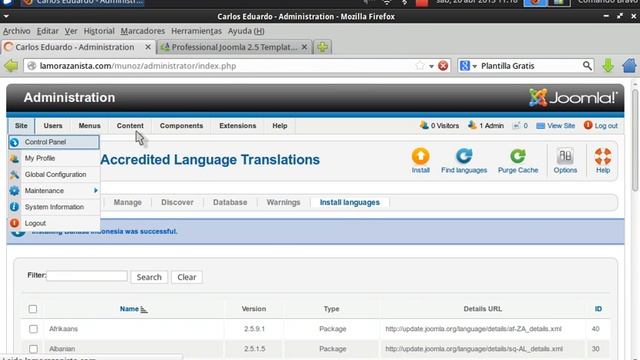Click the Maintenance gear icon

[14, 191]
